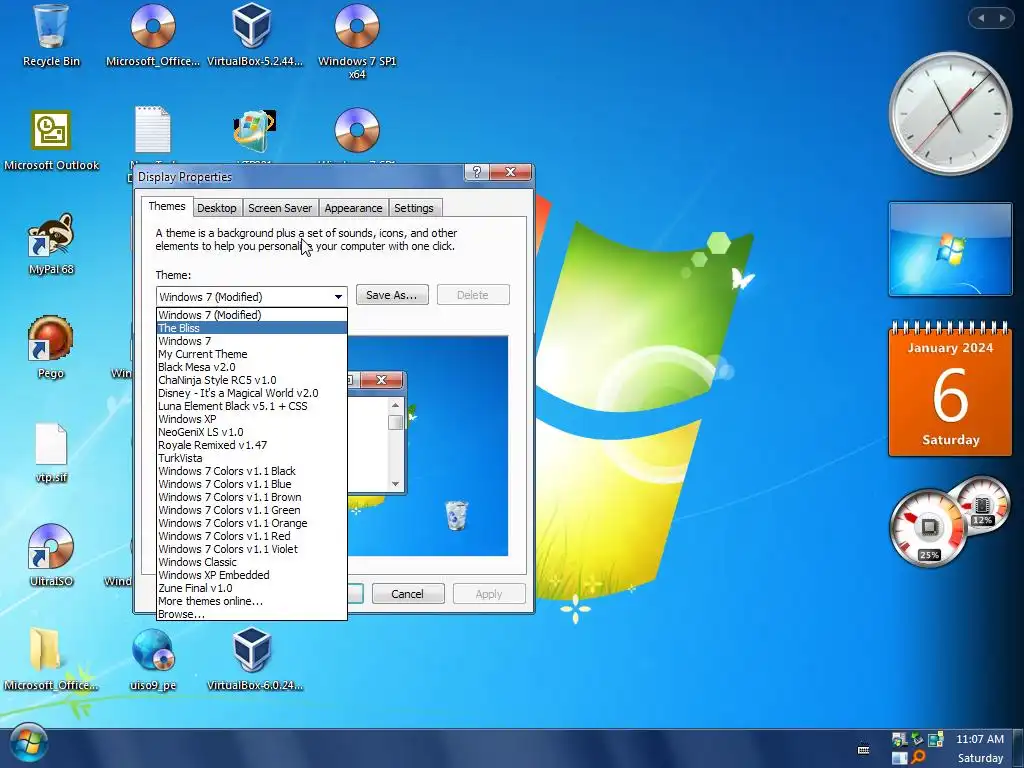Select 'More themes online...' entry
1024x768 pixels.
(251, 601)
